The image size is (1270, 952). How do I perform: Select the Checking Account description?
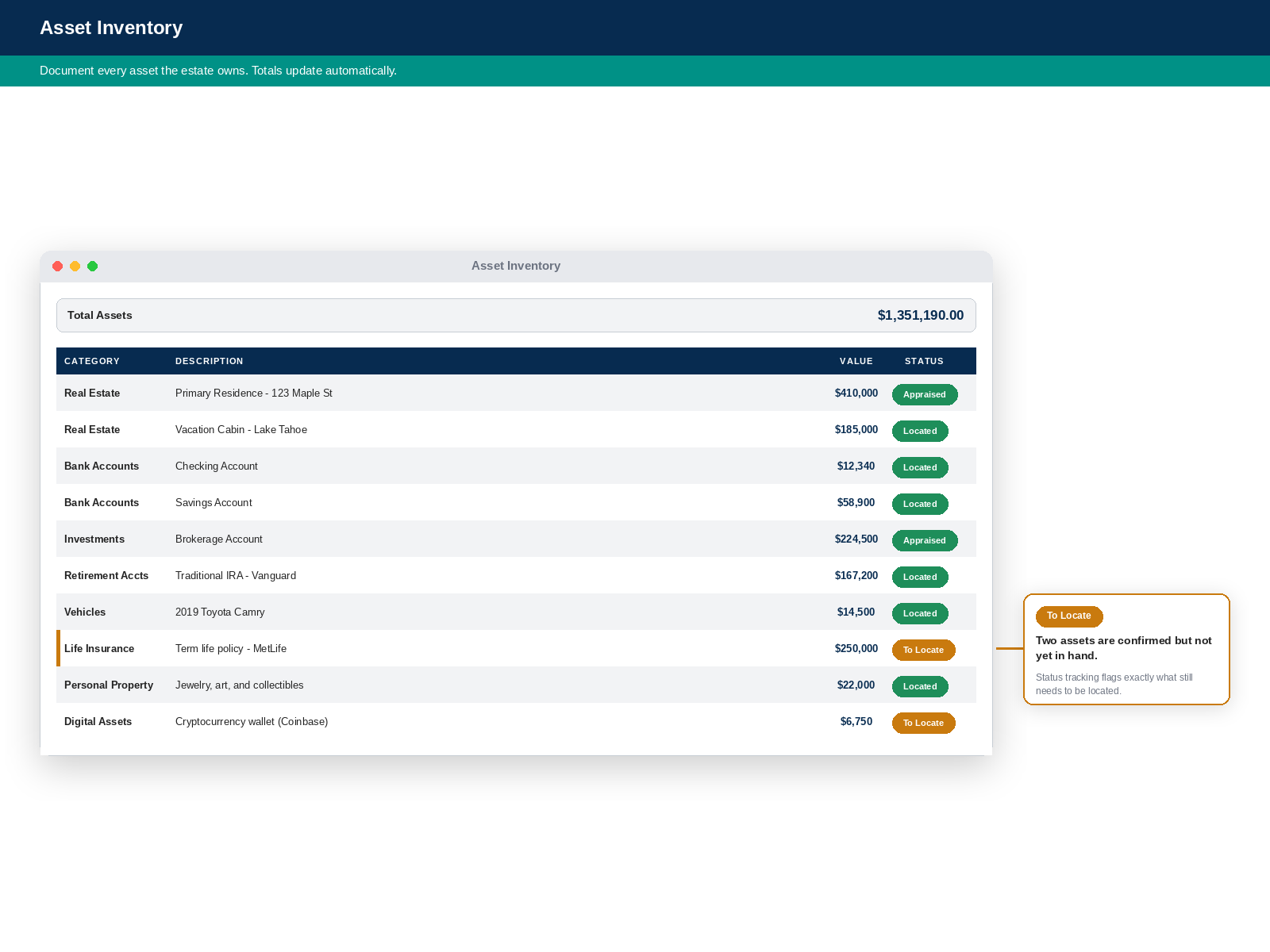(217, 466)
